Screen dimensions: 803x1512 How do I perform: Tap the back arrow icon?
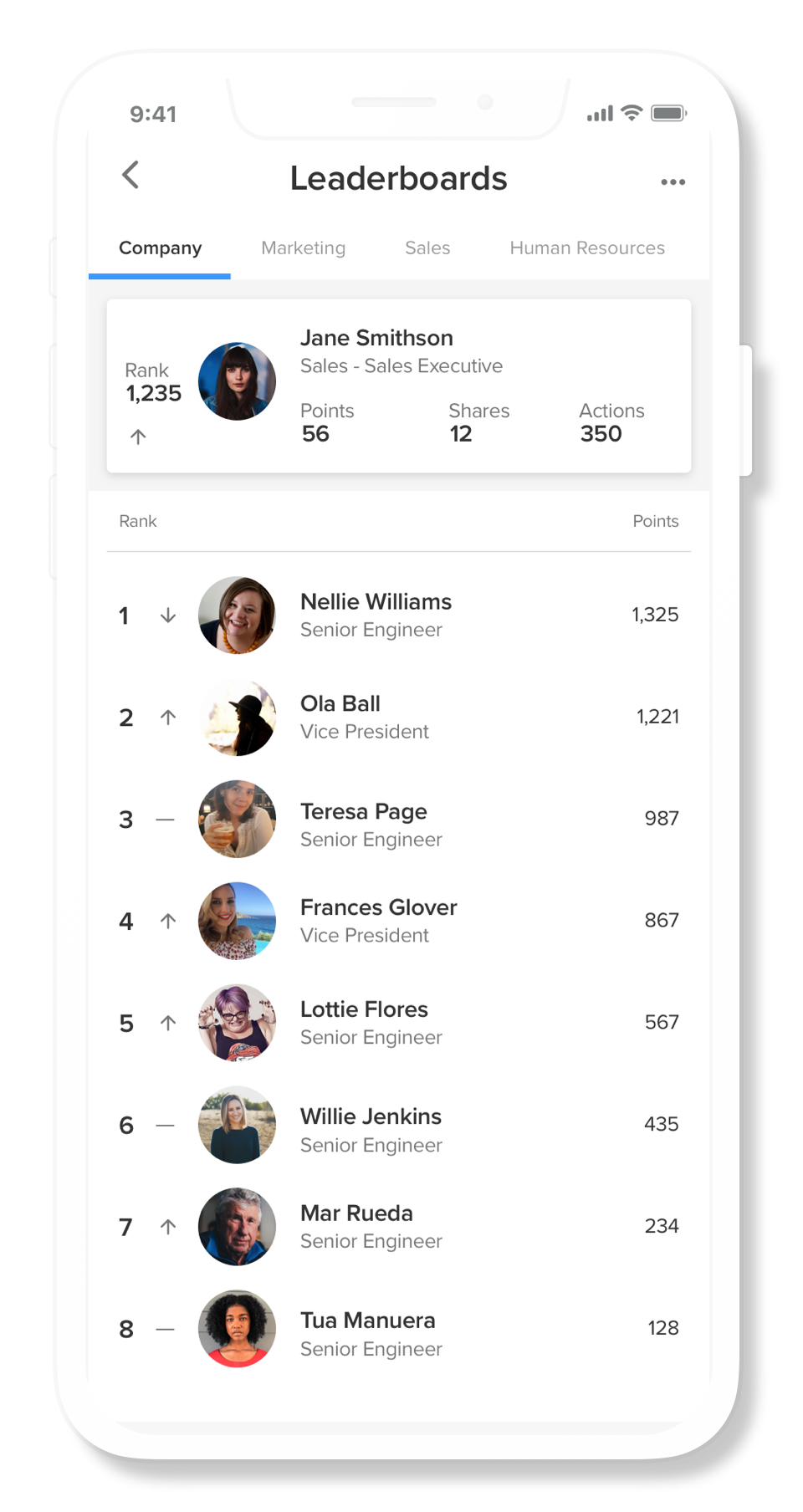point(130,175)
